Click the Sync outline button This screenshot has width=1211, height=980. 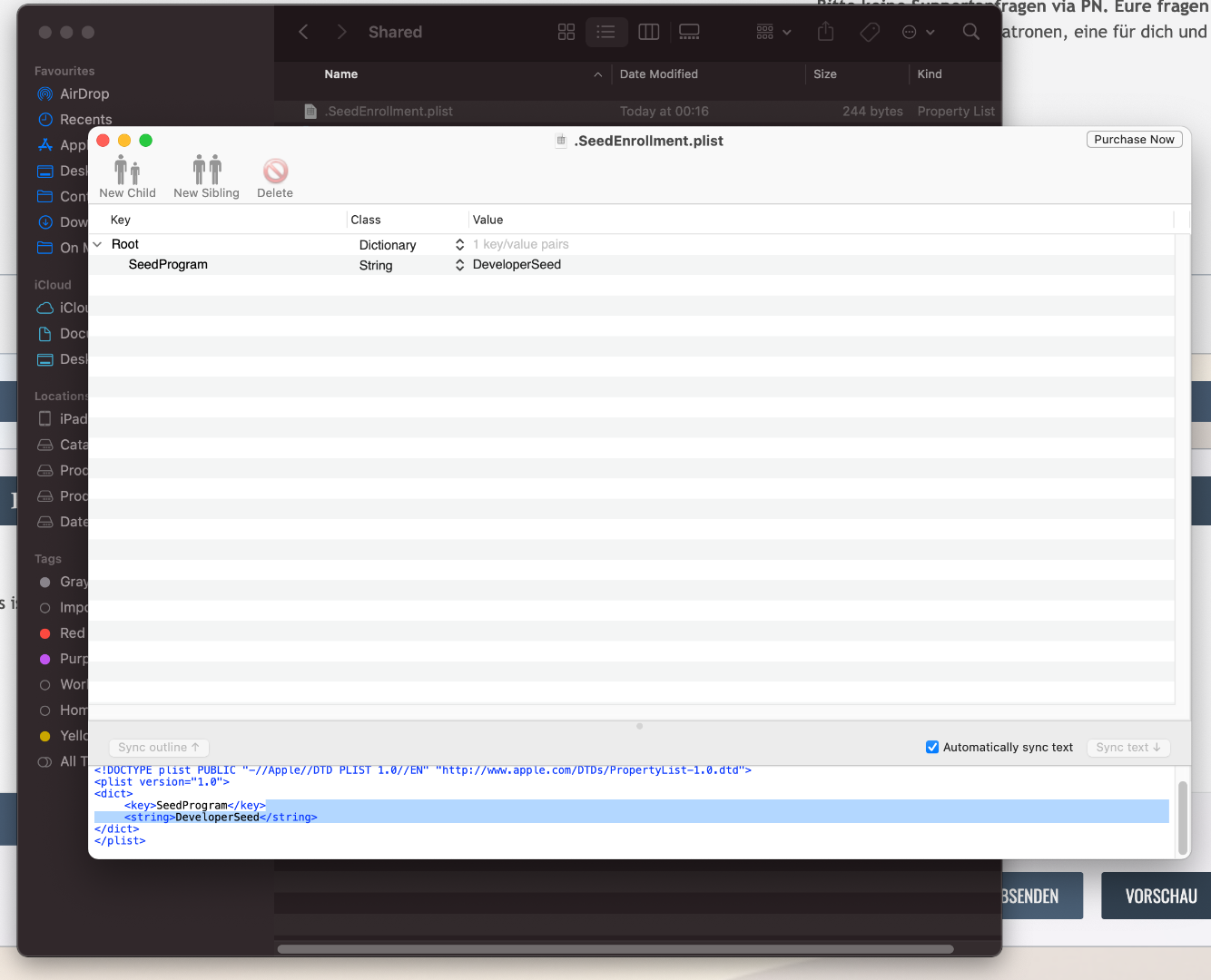coord(159,748)
